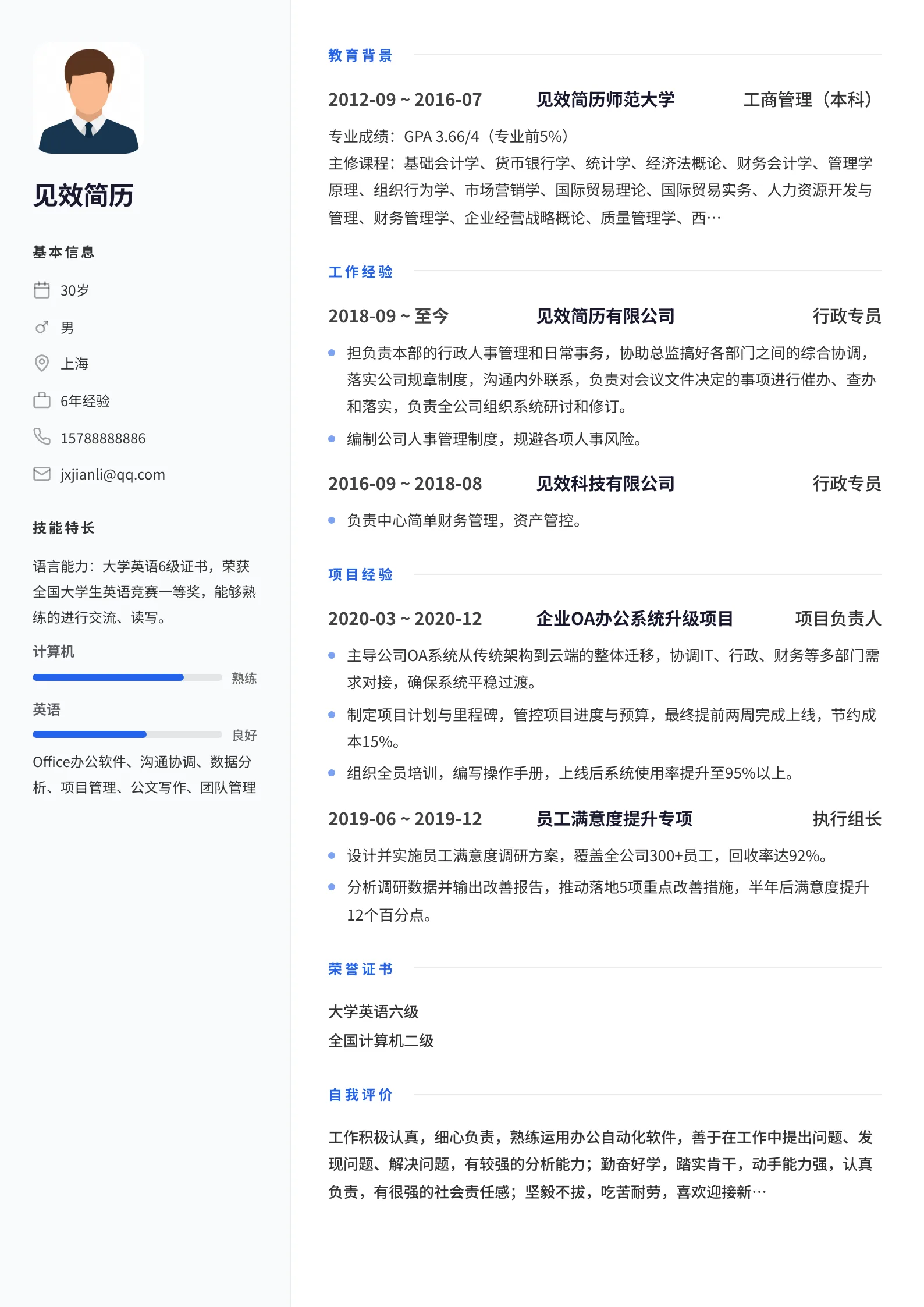Click the 基本信息 heading
Viewport: 924px width, 1307px height.
(64, 252)
